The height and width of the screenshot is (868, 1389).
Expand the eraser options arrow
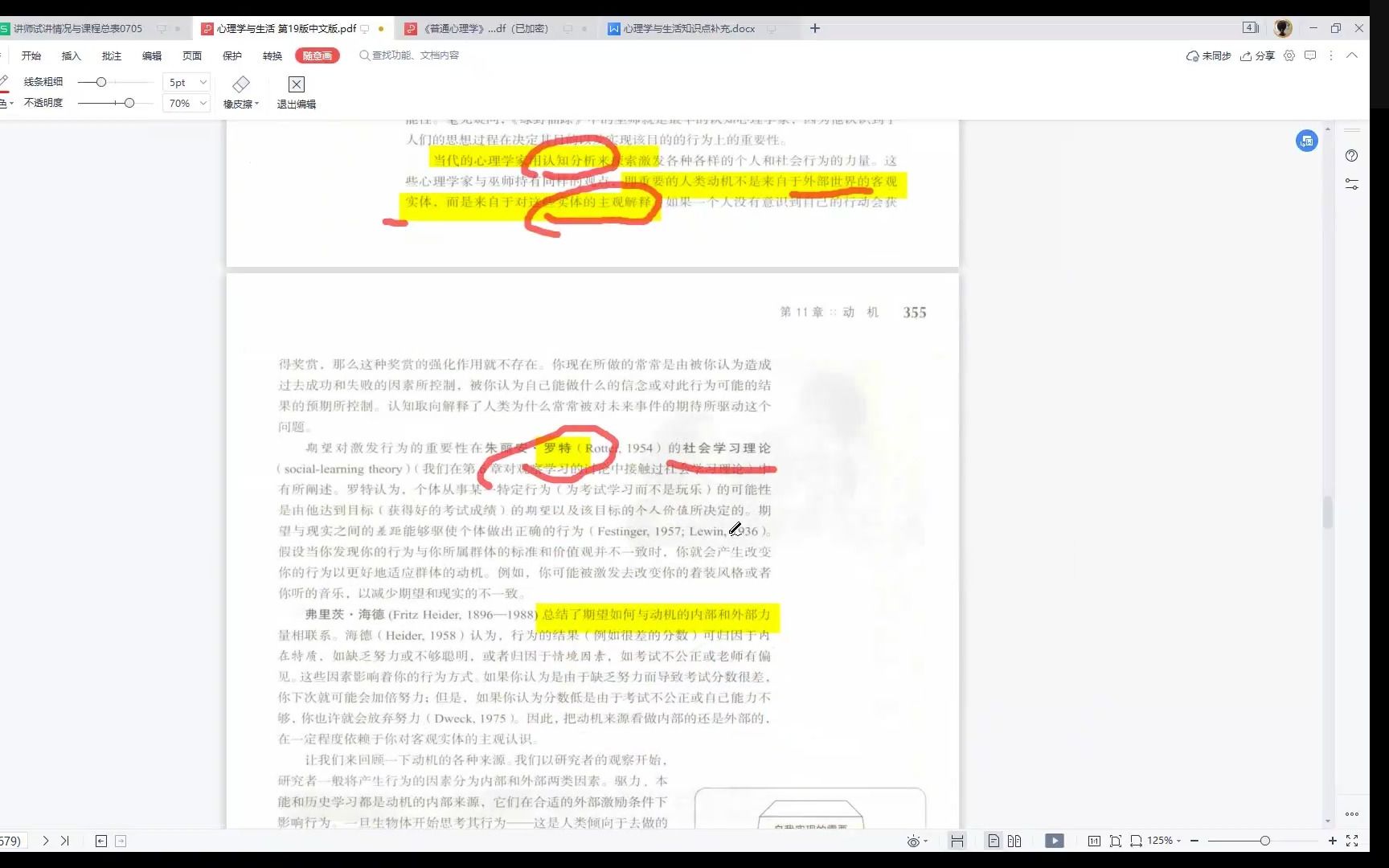tap(257, 104)
